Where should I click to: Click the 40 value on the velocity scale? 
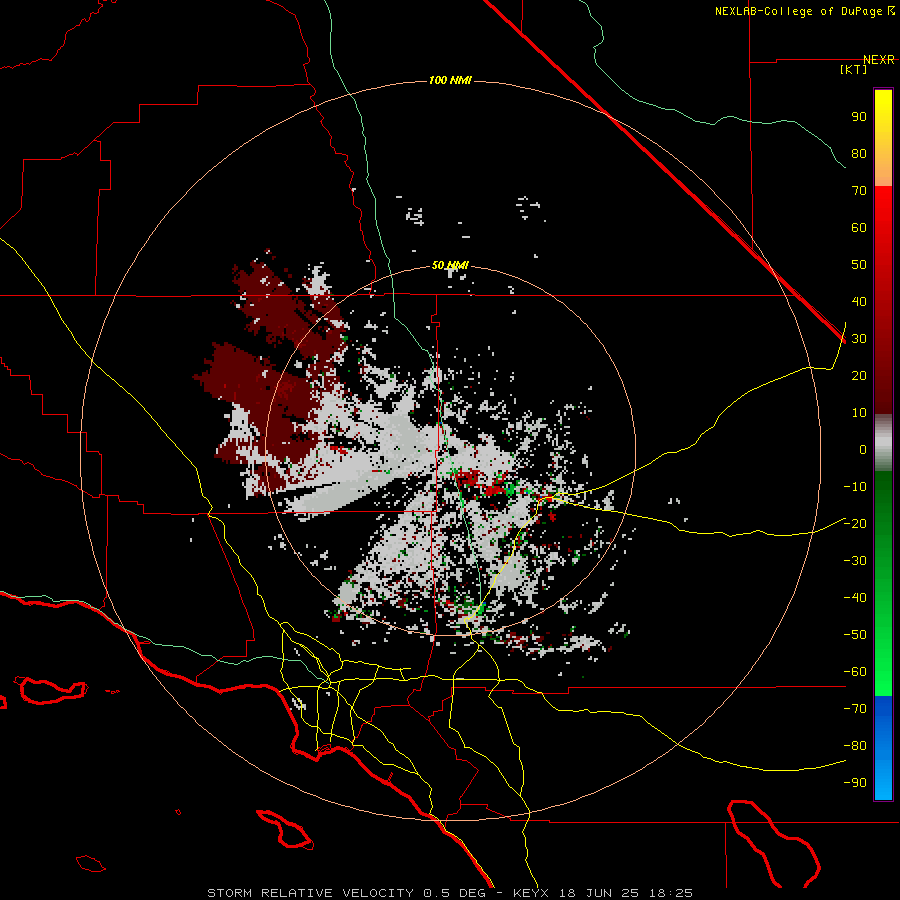tap(859, 301)
